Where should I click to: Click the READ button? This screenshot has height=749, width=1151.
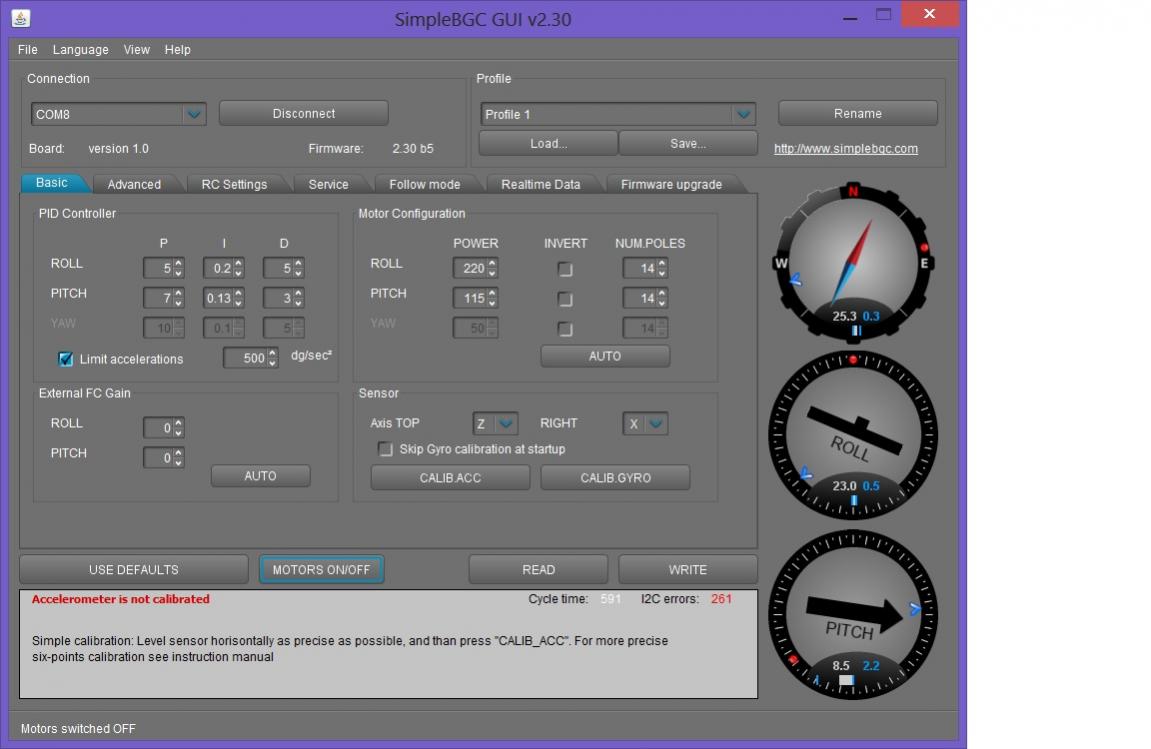[x=538, y=570]
